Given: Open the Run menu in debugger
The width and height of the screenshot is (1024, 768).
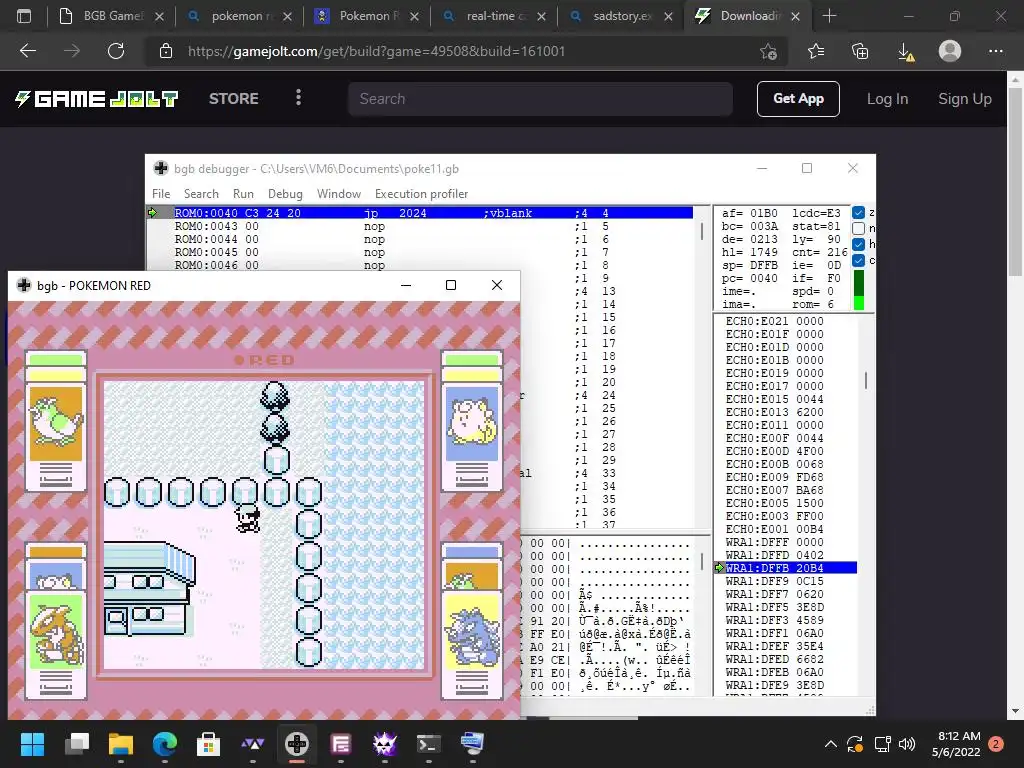Looking at the screenshot, I should click(x=243, y=194).
